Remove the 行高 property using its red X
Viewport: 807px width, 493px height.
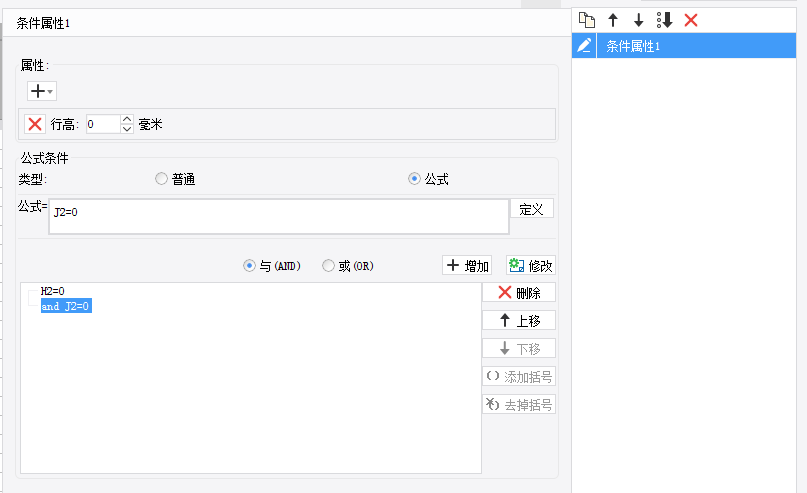35,124
